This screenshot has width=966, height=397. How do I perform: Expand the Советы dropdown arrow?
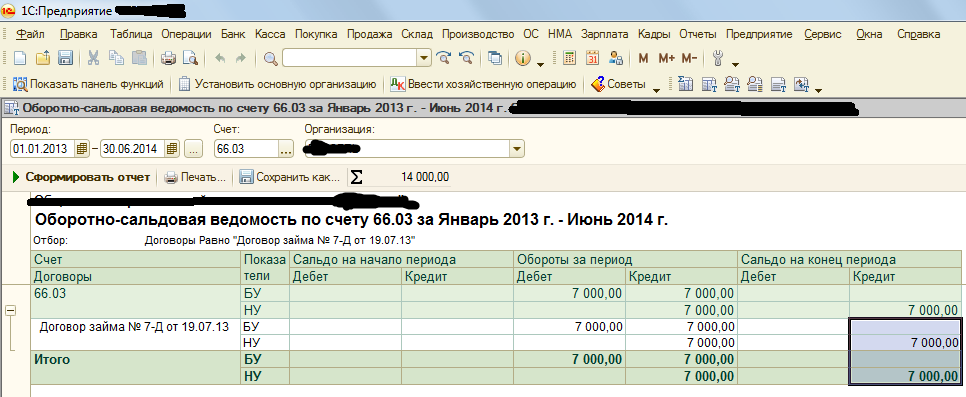[656, 88]
